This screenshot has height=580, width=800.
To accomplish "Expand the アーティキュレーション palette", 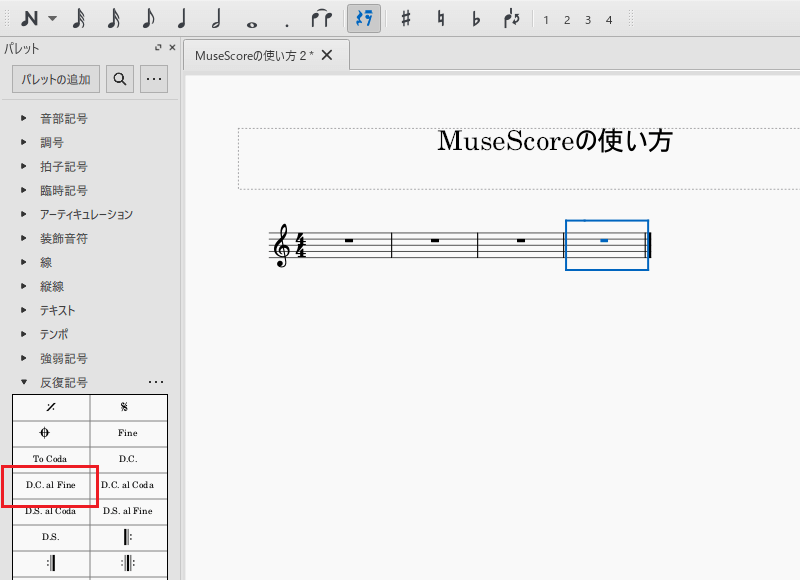I will 24,214.
